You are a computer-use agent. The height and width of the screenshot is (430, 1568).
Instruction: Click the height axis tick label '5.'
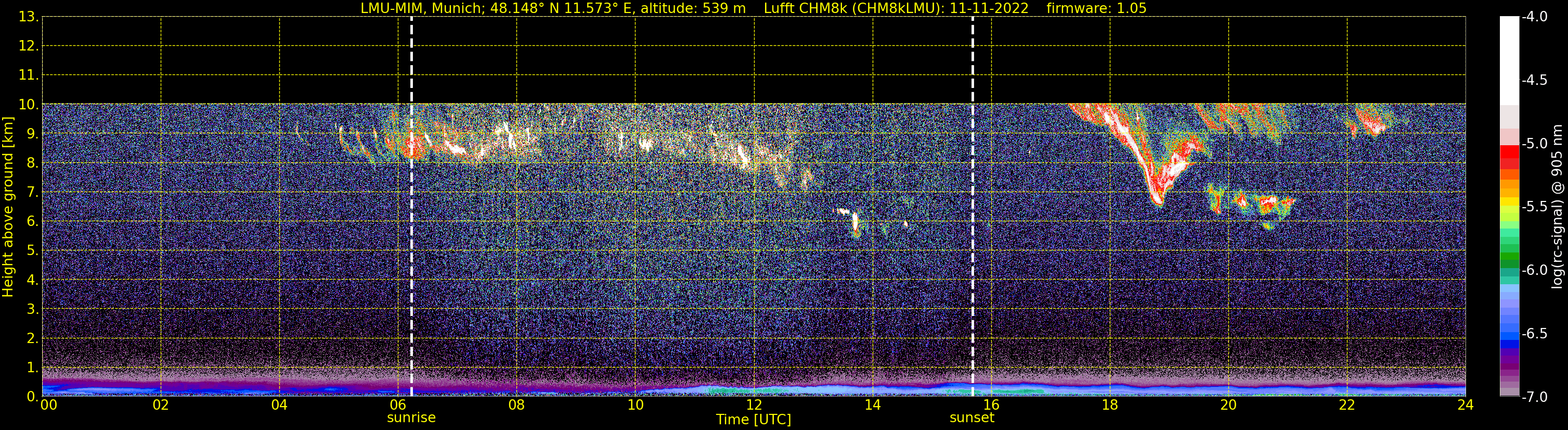point(32,251)
